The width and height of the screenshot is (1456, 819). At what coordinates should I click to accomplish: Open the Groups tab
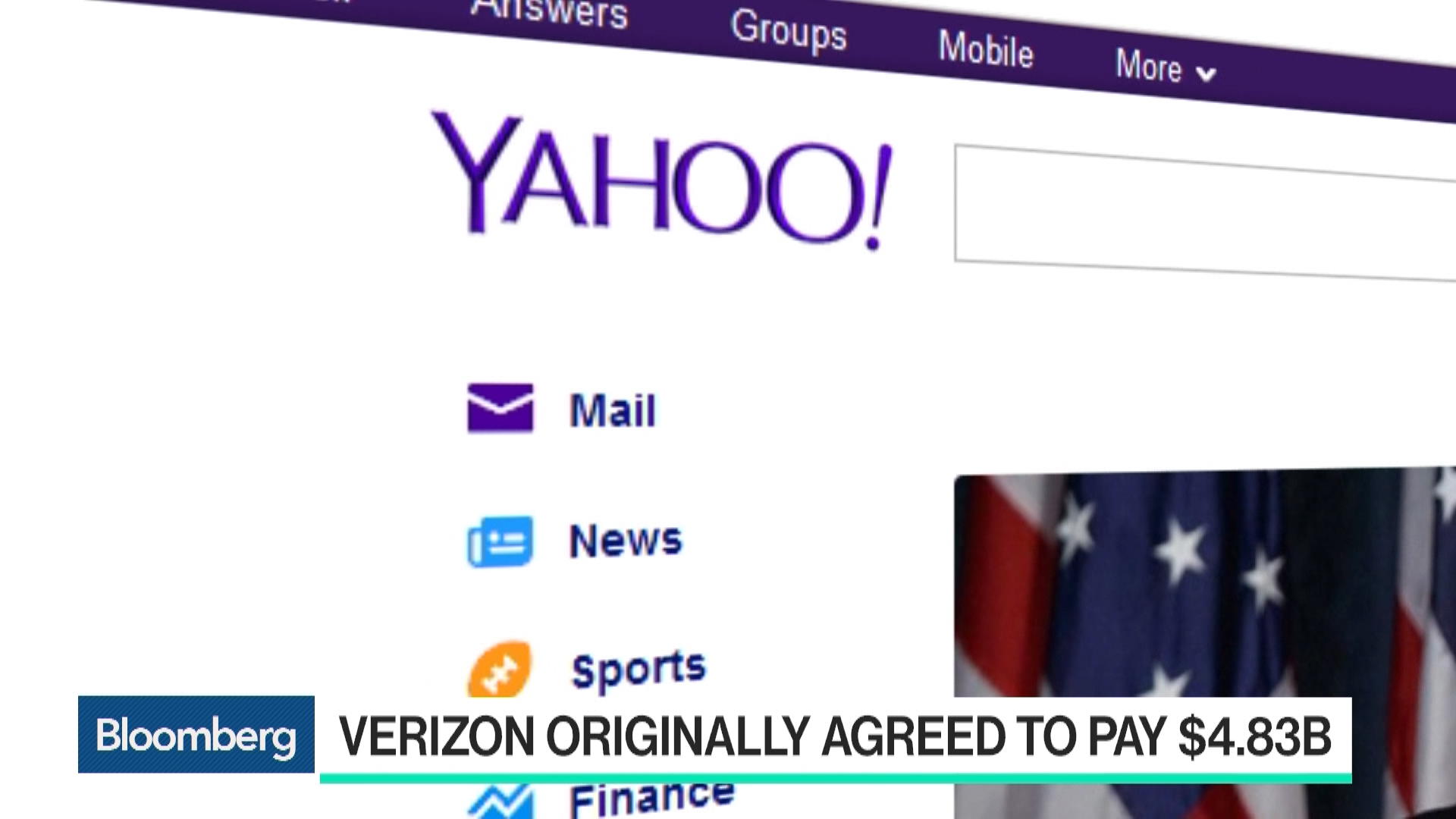tap(789, 30)
